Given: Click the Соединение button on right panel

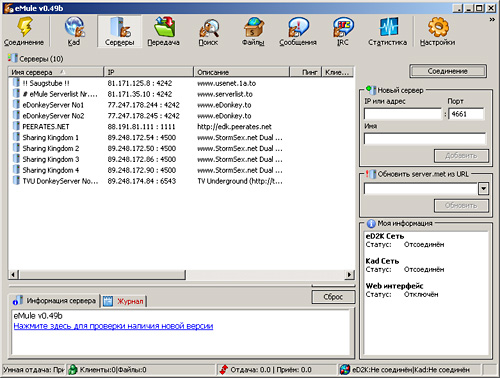Looking at the screenshot, I should click(x=448, y=71).
